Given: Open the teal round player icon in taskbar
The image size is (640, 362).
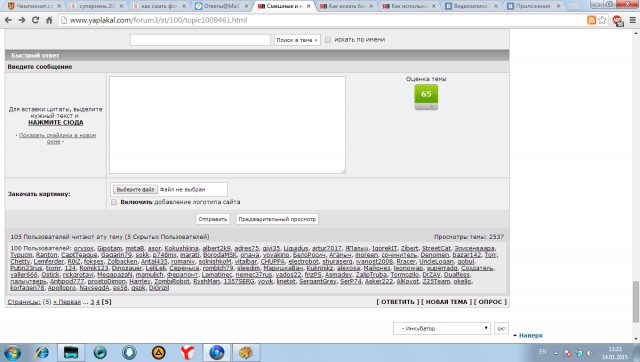Looking at the screenshot, I should (x=100, y=352).
